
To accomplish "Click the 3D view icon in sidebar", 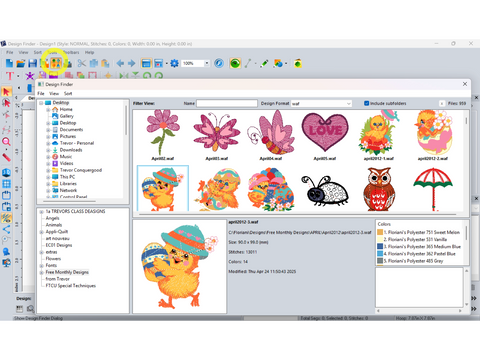I will (x=6, y=172).
